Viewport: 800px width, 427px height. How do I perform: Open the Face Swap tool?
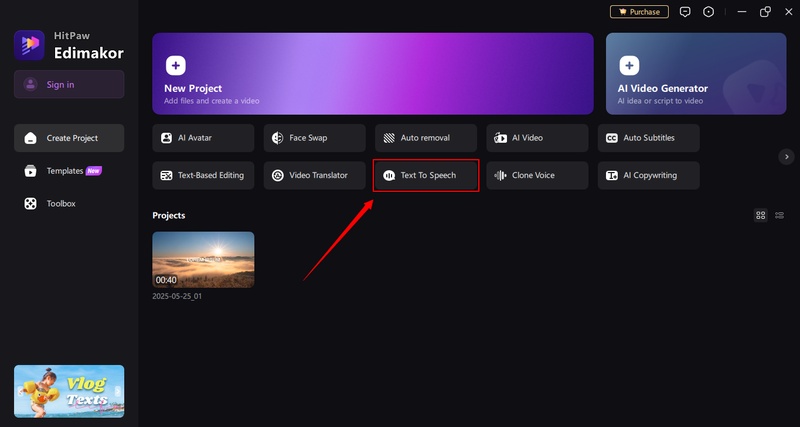(314, 138)
